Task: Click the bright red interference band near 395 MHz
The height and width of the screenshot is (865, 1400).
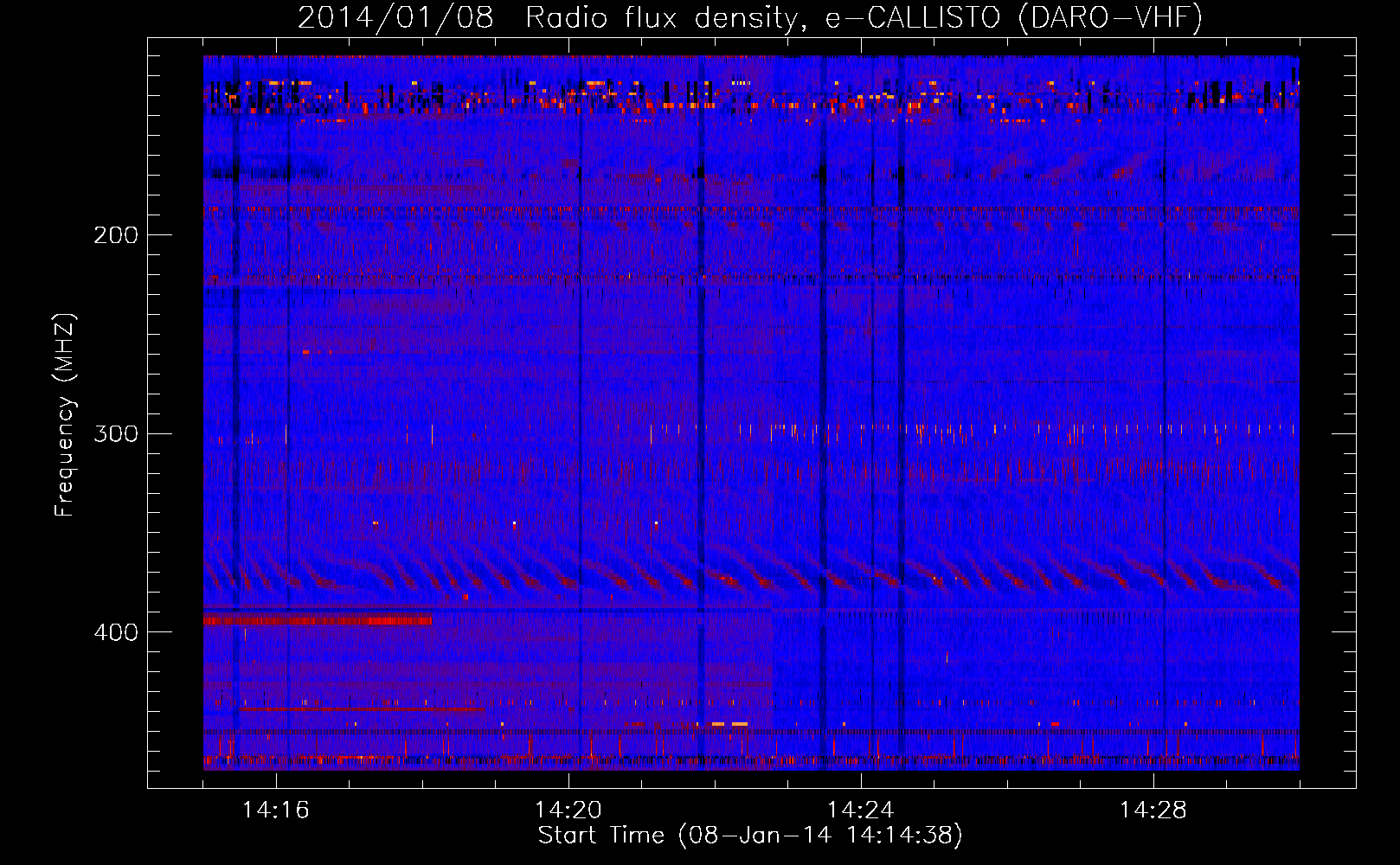Action: 318,619
